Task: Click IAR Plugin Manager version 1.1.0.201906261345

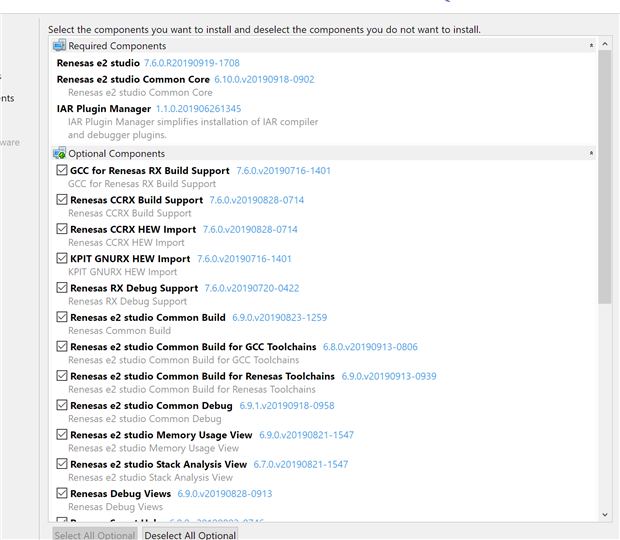Action: (x=198, y=109)
